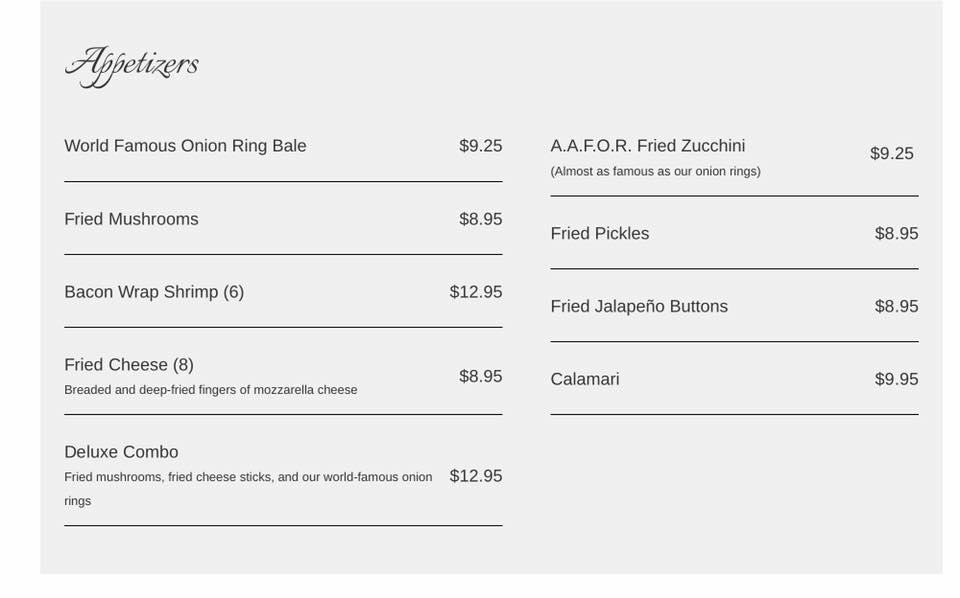The image size is (960, 598).
Task: Click the Appetizers section heading
Action: coord(131,66)
